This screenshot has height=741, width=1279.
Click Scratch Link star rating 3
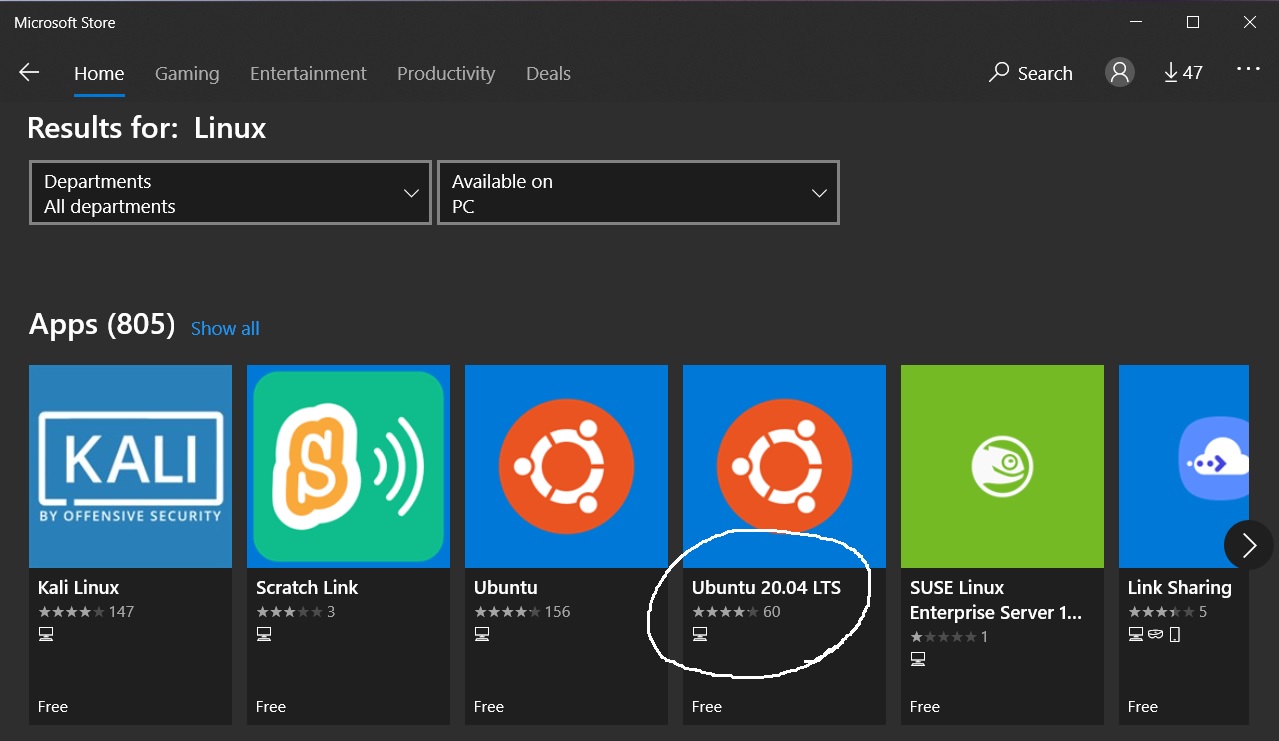click(x=295, y=612)
